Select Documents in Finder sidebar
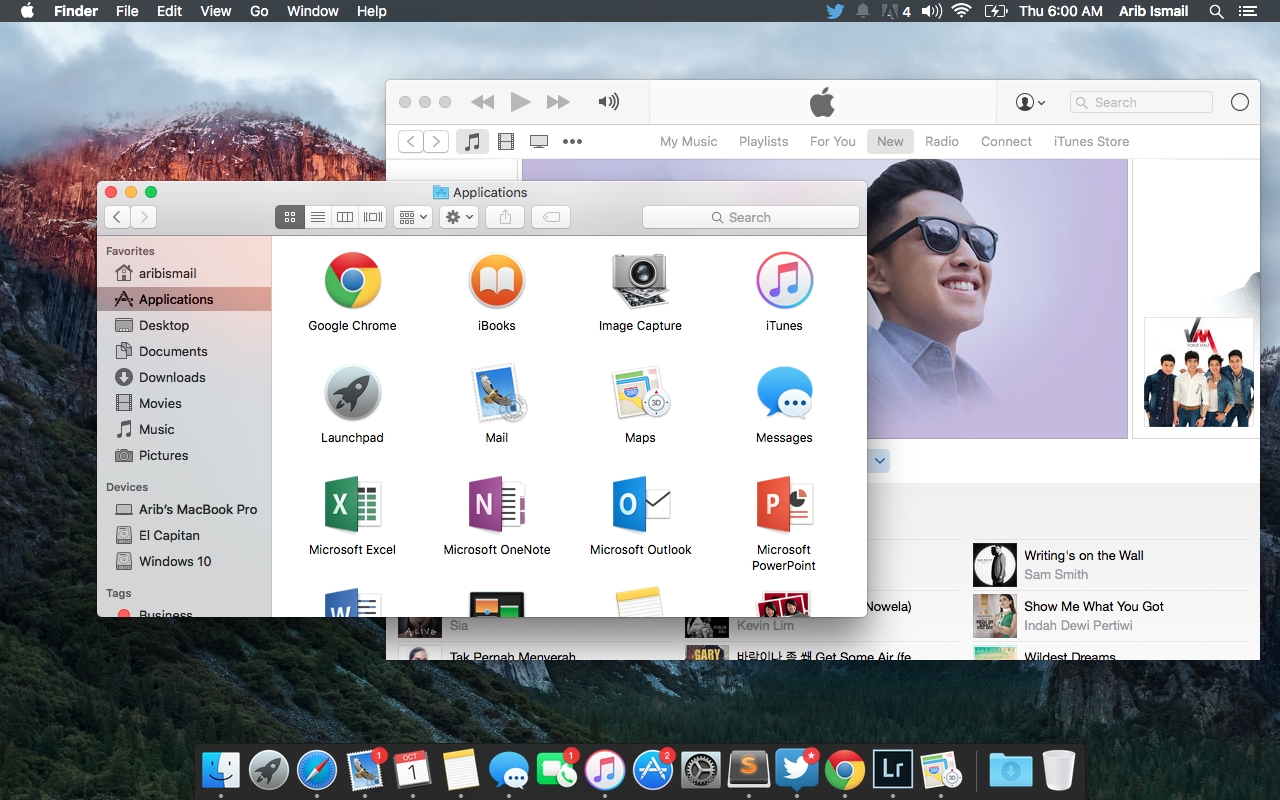Screen dimensions: 1280x800 184,351
